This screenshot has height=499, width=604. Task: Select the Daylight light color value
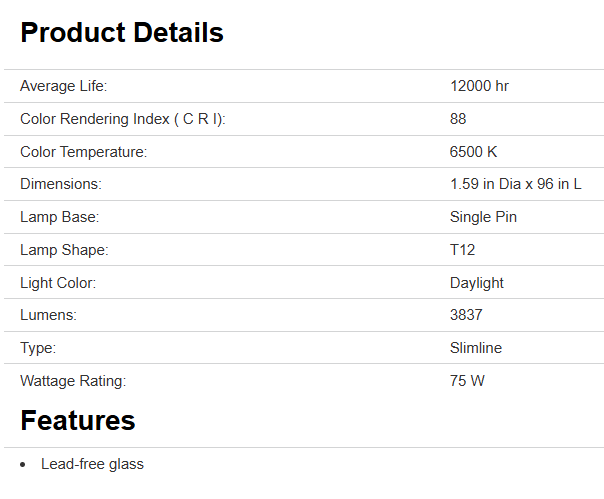pos(476,283)
